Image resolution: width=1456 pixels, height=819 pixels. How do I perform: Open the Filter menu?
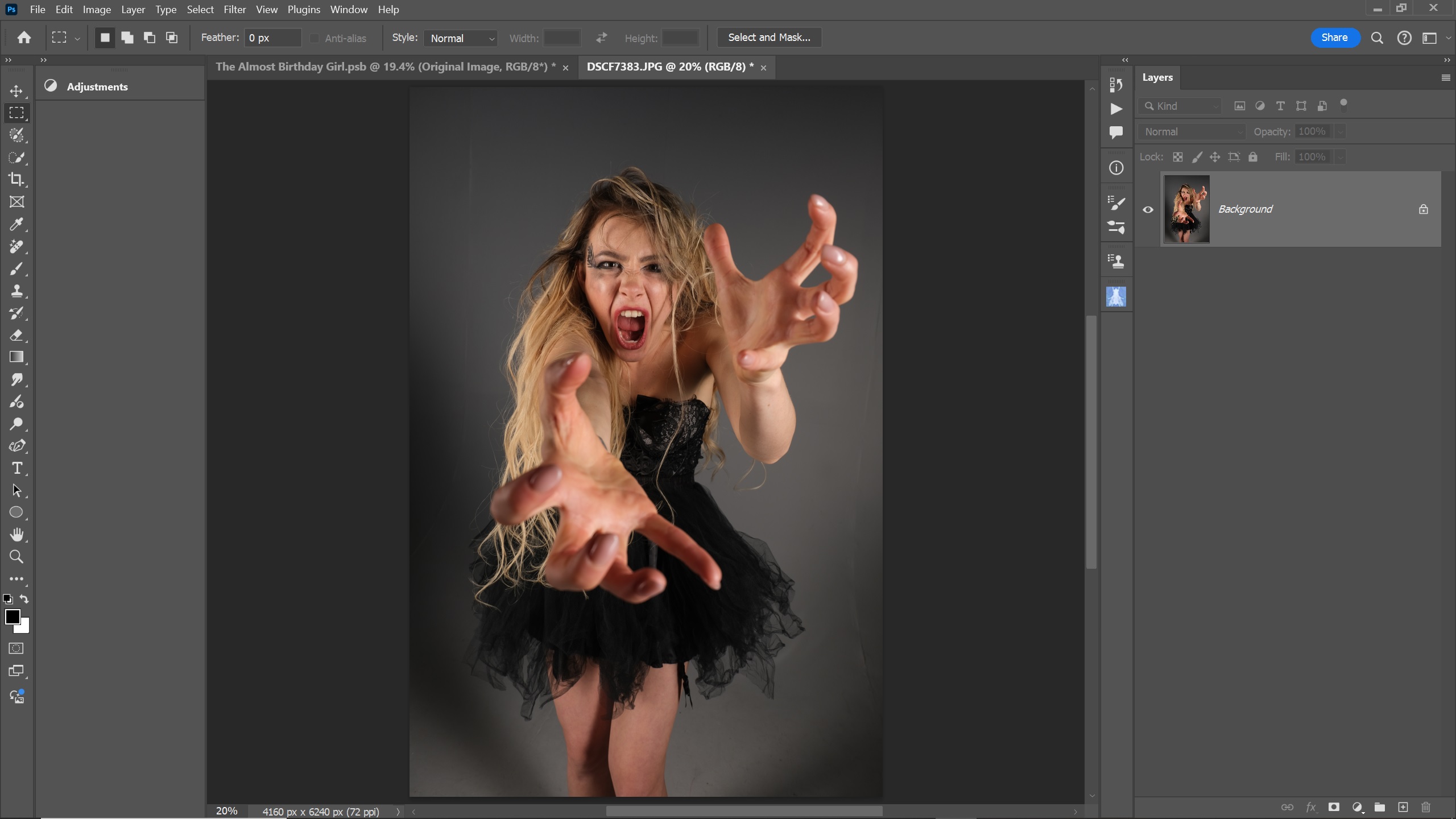[234, 10]
